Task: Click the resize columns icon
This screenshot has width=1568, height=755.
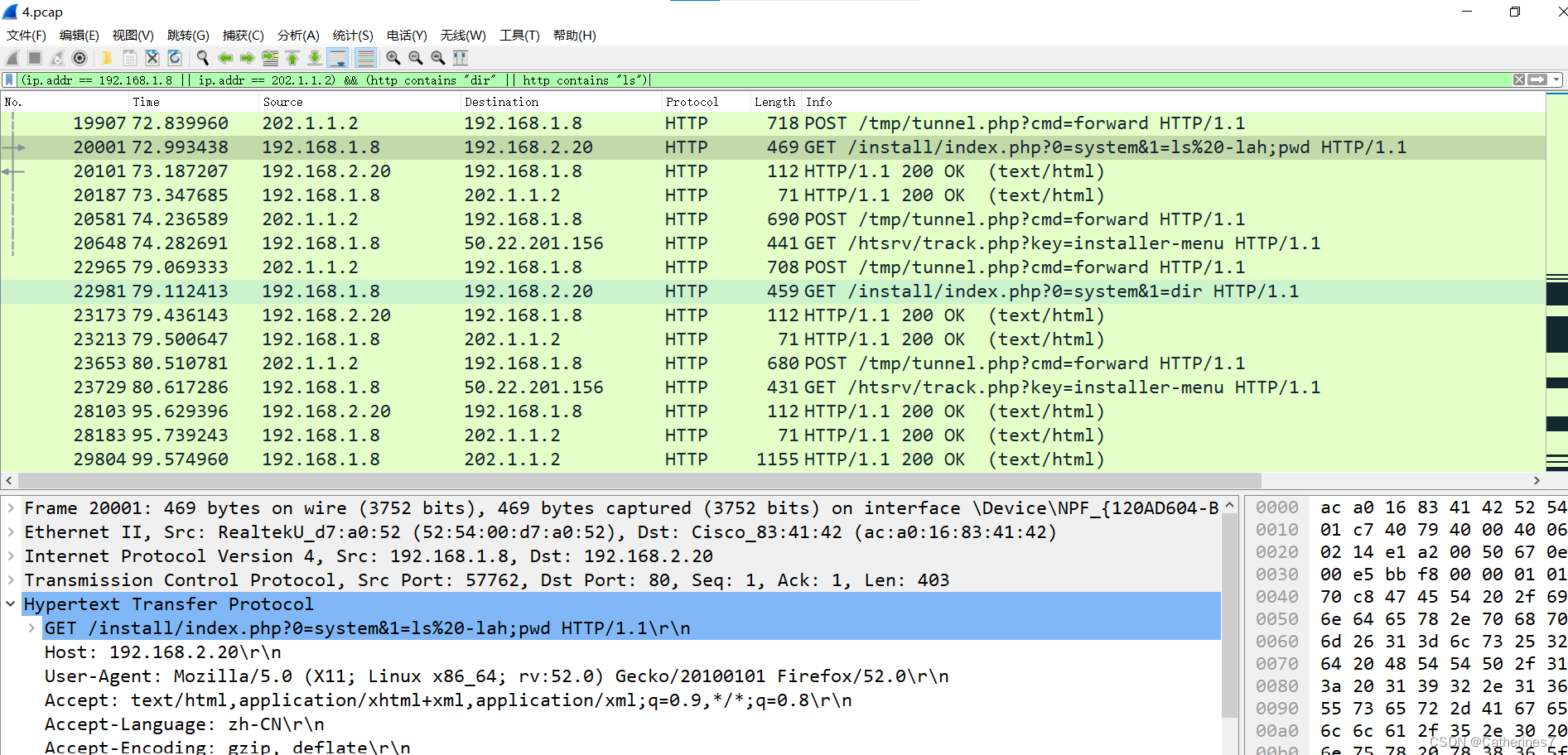Action: [461, 58]
